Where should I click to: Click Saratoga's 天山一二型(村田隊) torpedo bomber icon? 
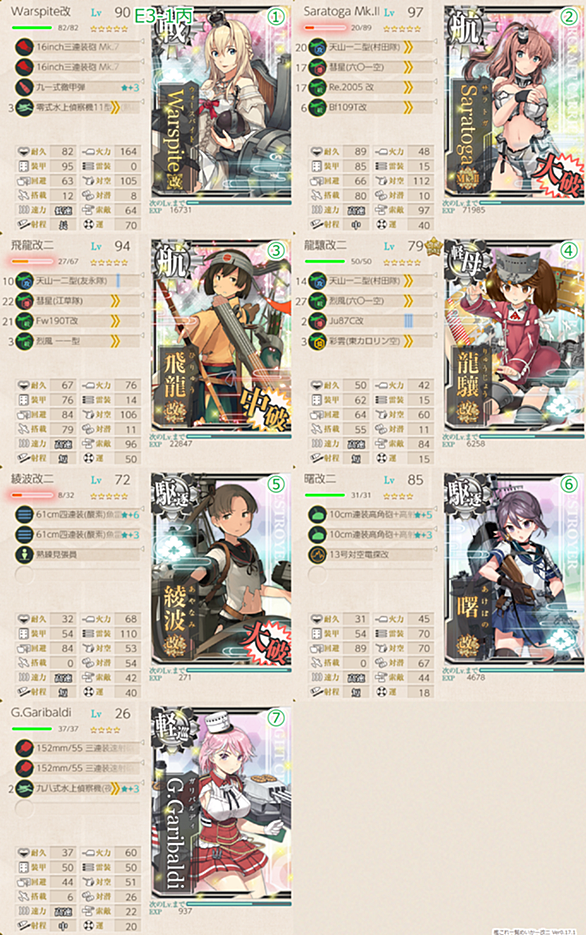click(317, 47)
